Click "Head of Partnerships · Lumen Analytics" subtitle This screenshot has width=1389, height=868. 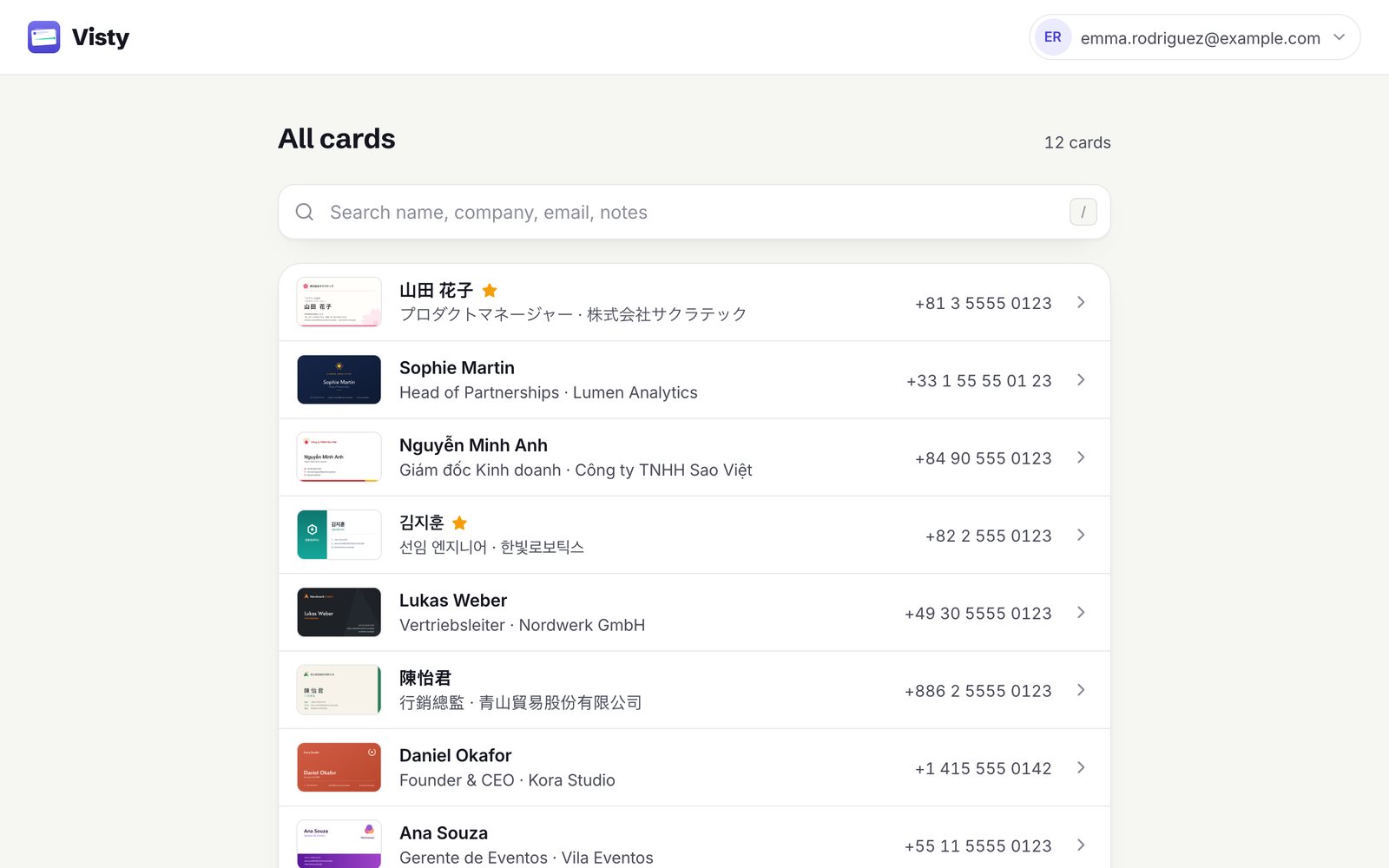coord(548,392)
